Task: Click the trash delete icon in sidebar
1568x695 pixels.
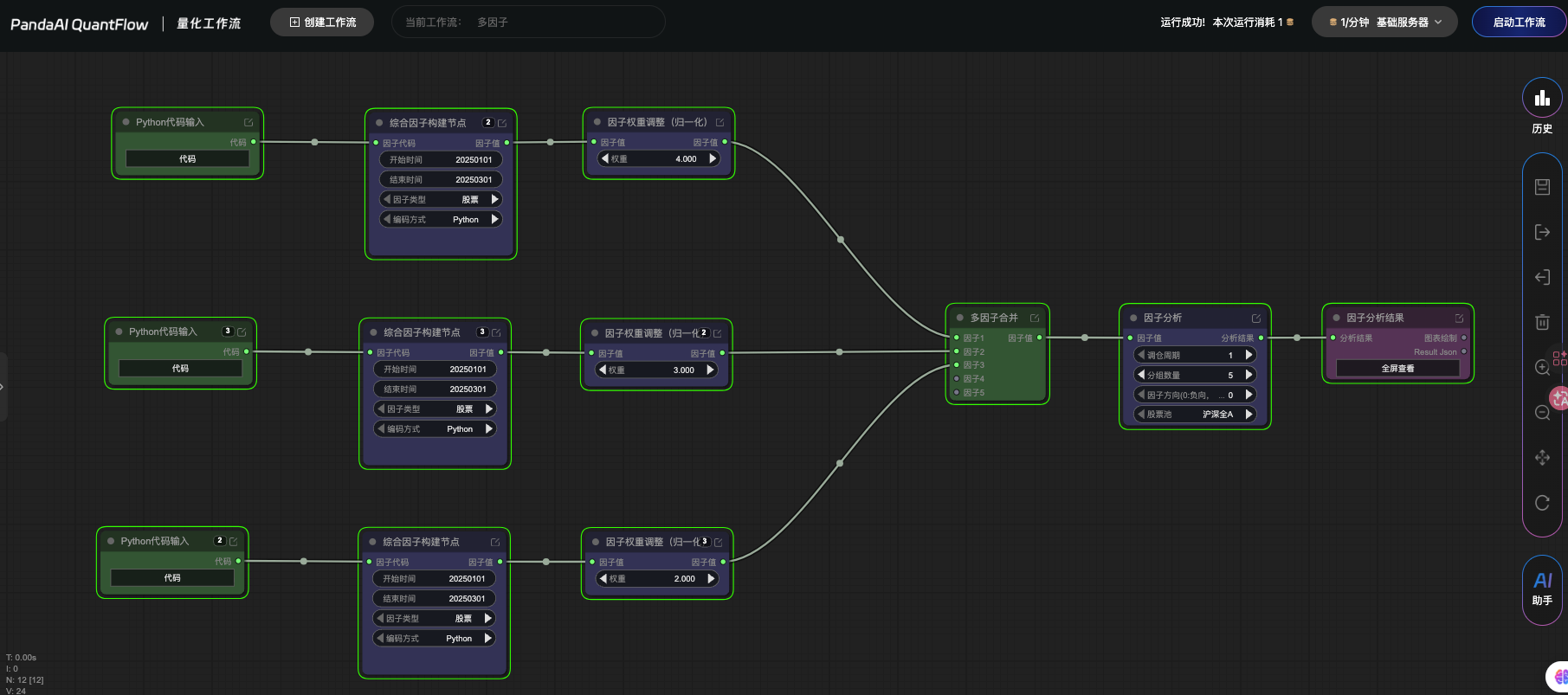Action: point(1542,322)
